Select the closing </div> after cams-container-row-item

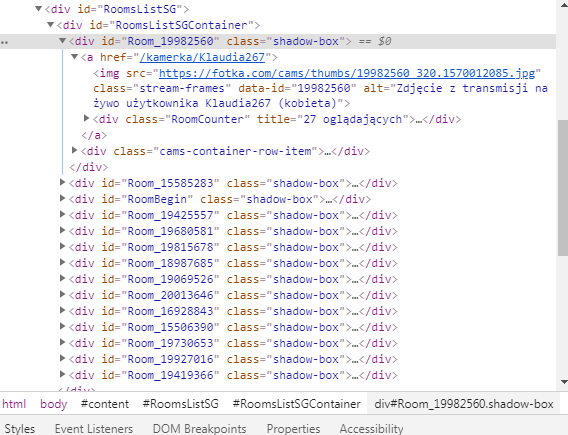click(89, 167)
